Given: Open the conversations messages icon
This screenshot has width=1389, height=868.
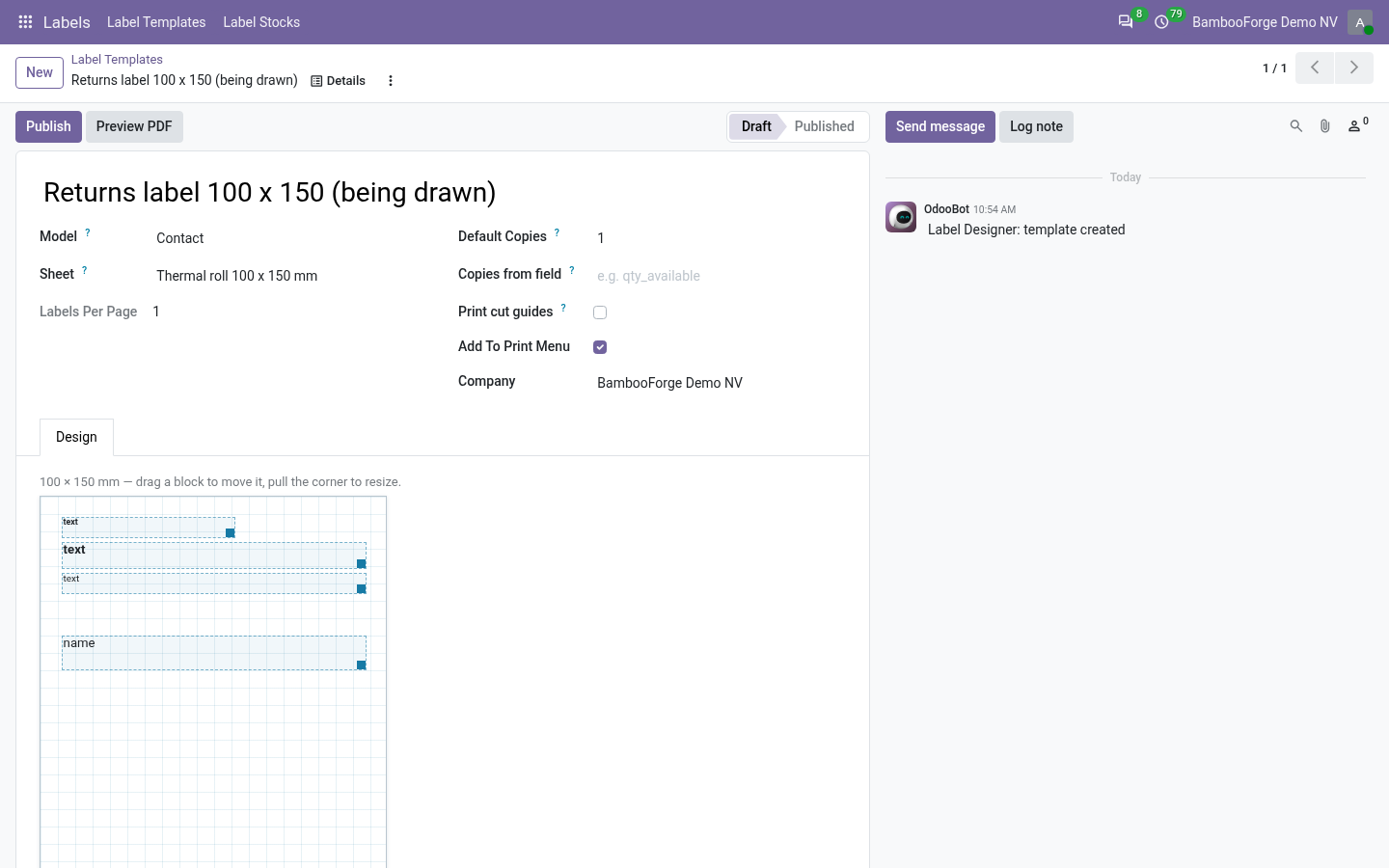Looking at the screenshot, I should tap(1125, 22).
